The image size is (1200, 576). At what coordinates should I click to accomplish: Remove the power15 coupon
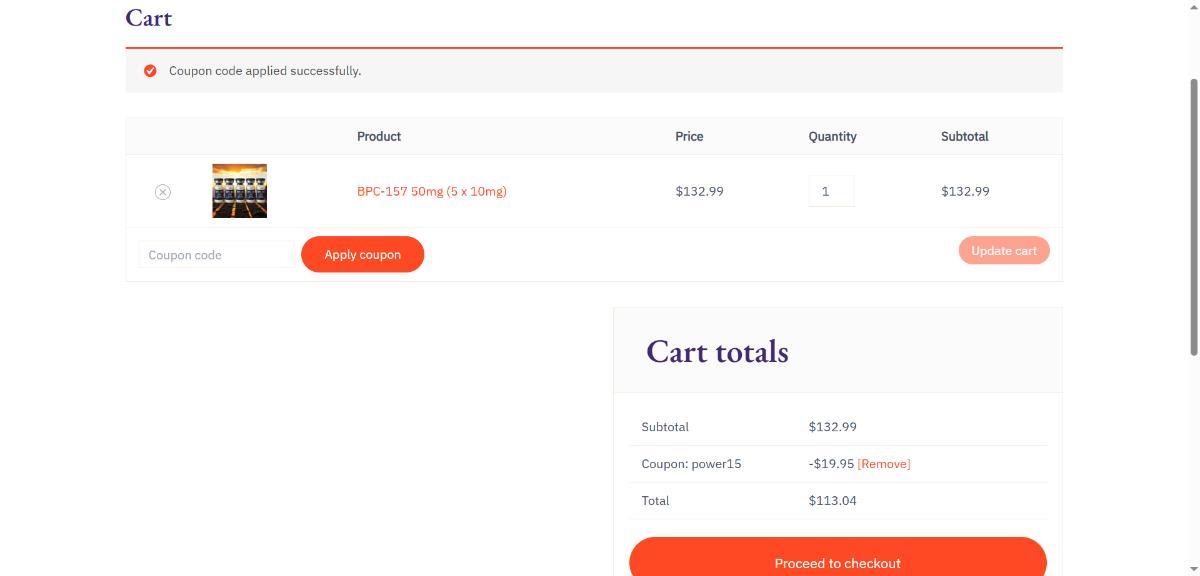pyautogui.click(x=884, y=464)
